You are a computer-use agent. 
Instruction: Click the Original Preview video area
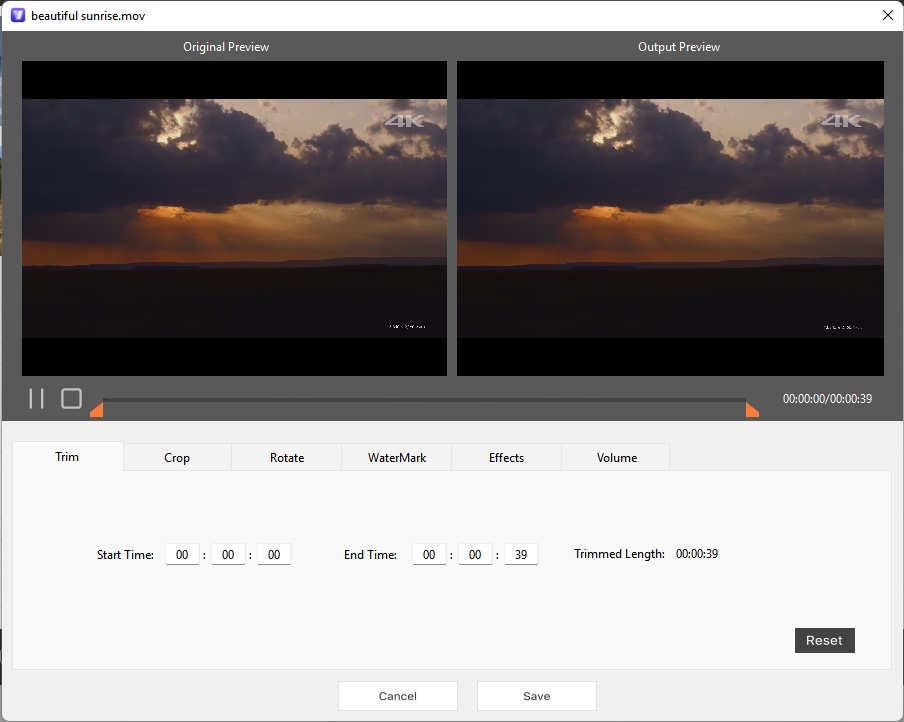pyautogui.click(x=233, y=218)
